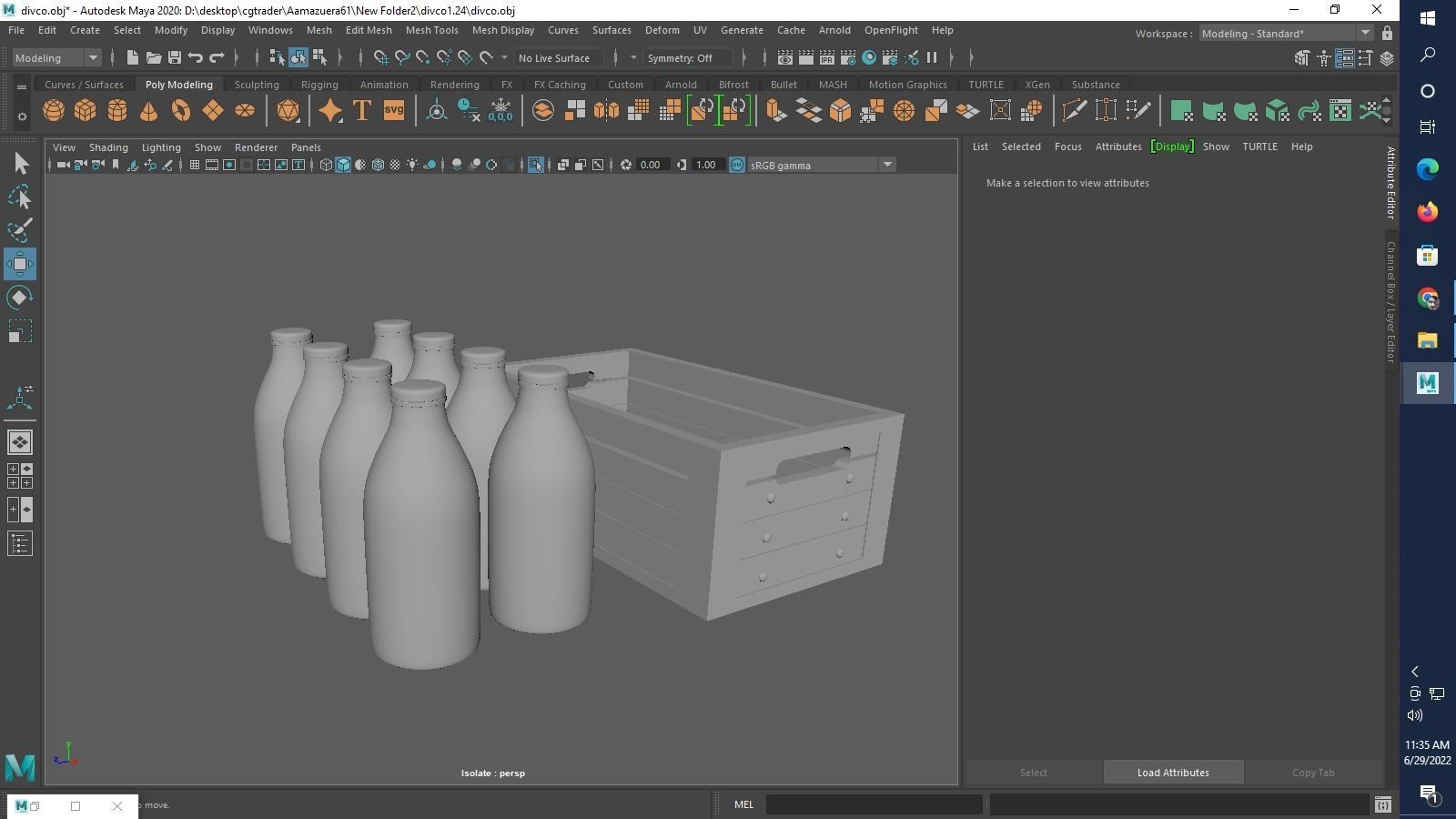This screenshot has height=819, width=1456.
Task: Expand the shelf menu gear icon
Action: click(x=22, y=116)
